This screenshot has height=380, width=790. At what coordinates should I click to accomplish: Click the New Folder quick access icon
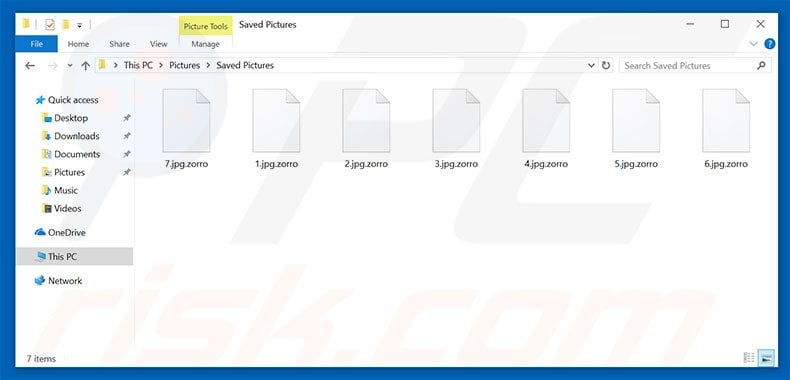tap(65, 24)
